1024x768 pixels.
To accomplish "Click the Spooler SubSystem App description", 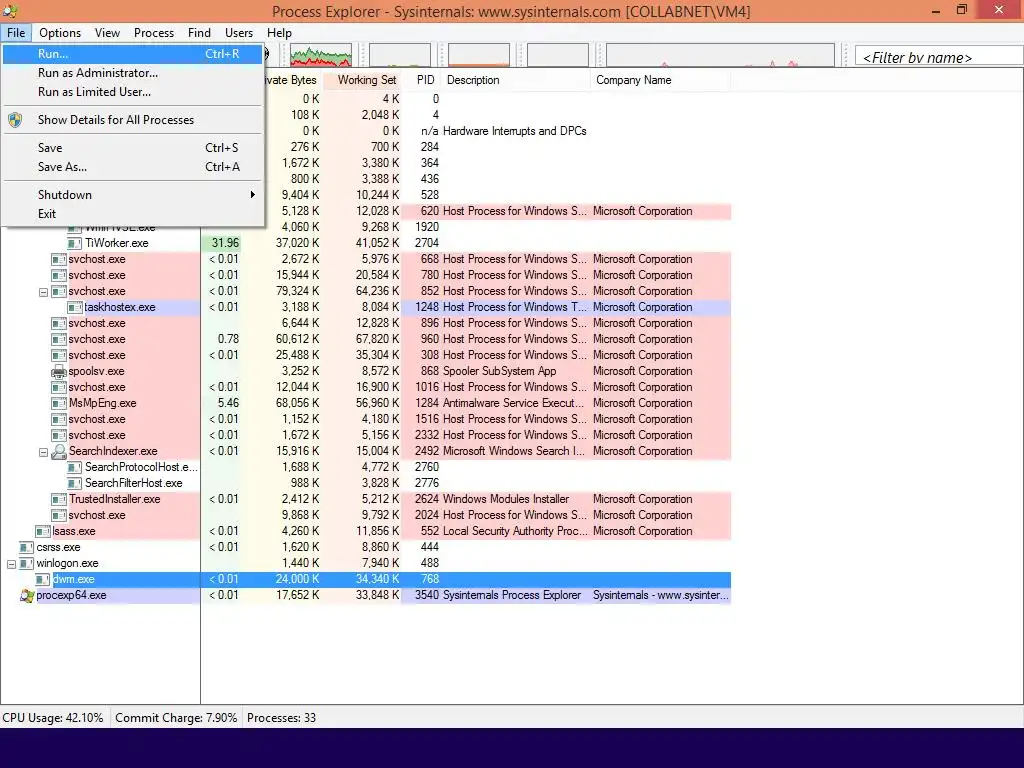I will coord(500,371).
